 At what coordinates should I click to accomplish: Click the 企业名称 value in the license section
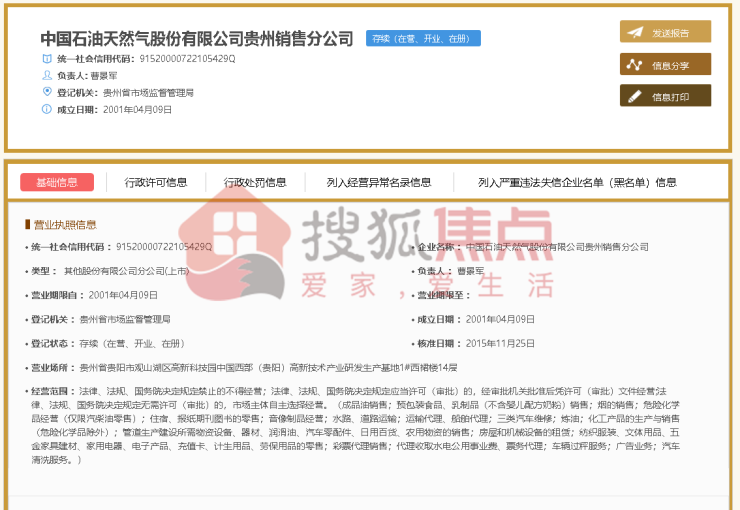(x=557, y=247)
